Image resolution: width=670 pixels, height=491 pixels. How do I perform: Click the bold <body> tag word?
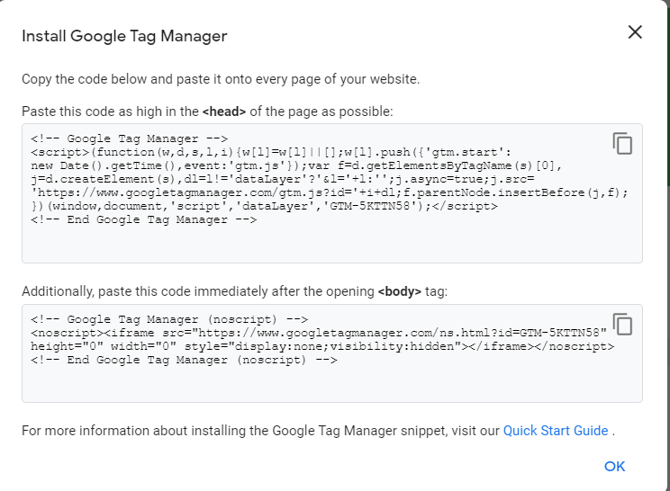(x=398, y=291)
